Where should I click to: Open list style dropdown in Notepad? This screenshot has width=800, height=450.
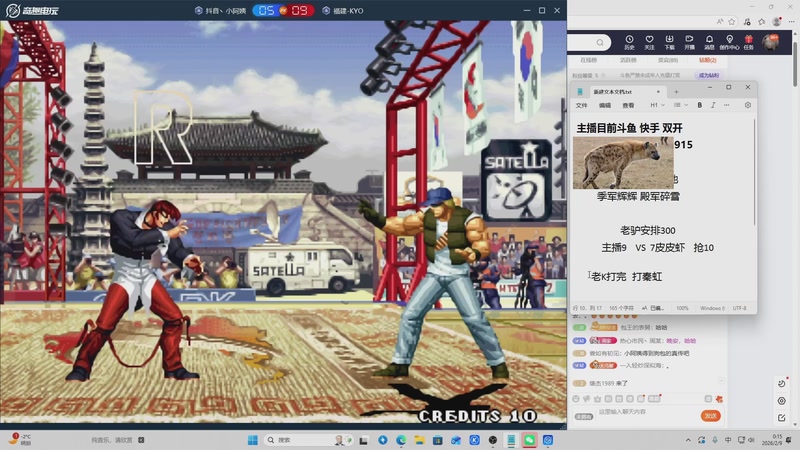(x=681, y=105)
